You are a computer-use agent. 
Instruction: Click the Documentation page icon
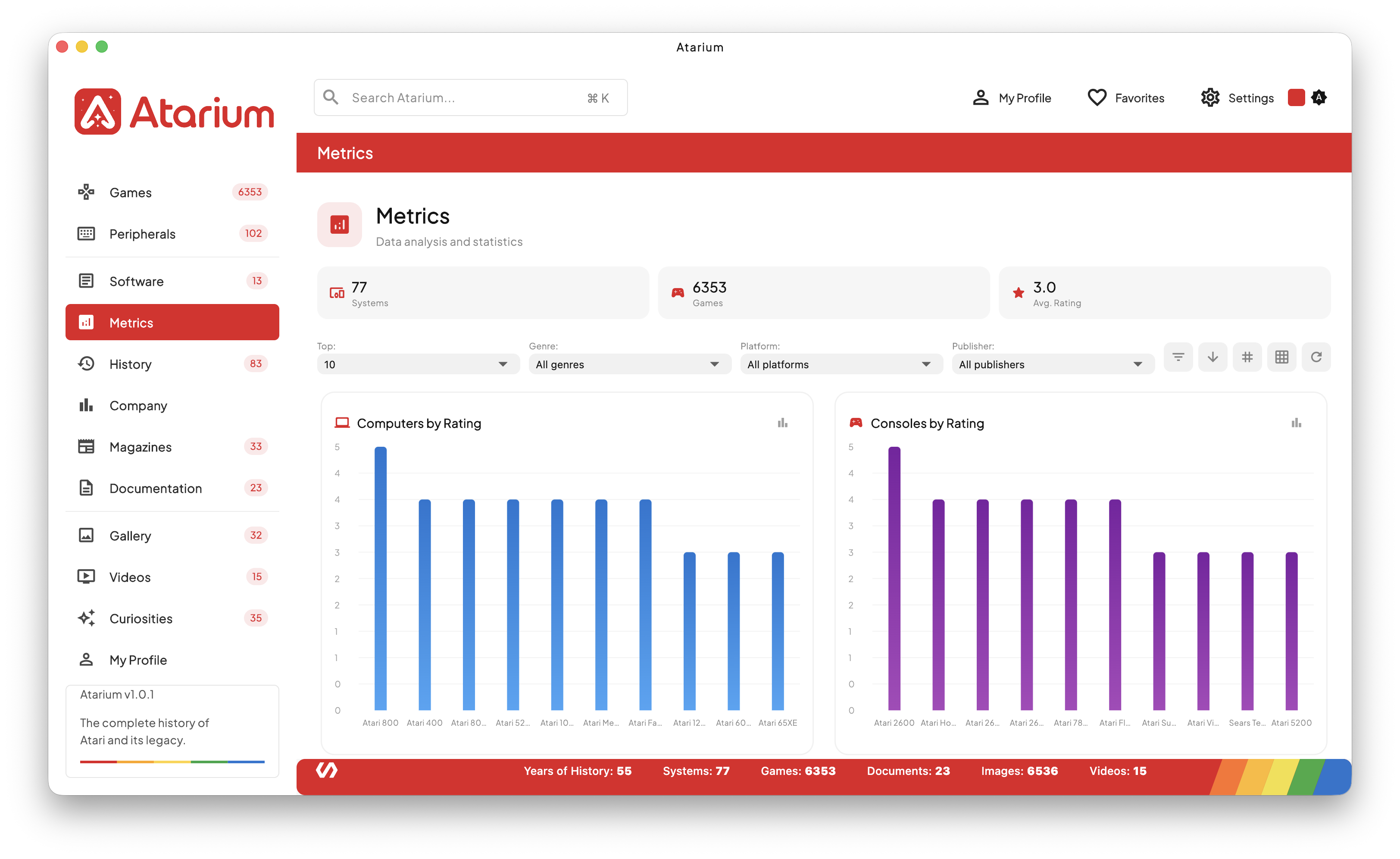(86, 488)
